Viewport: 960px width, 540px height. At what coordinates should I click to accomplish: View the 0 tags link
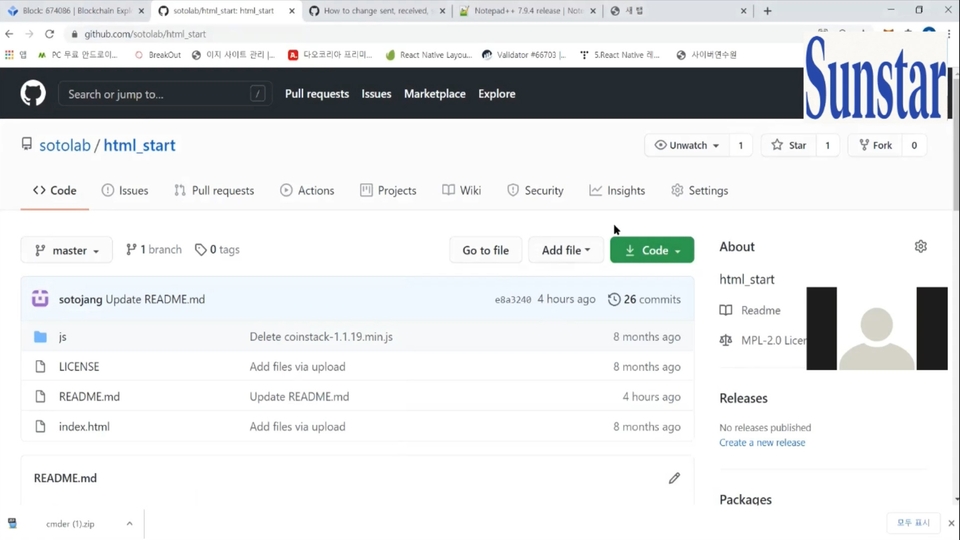[x=217, y=250]
